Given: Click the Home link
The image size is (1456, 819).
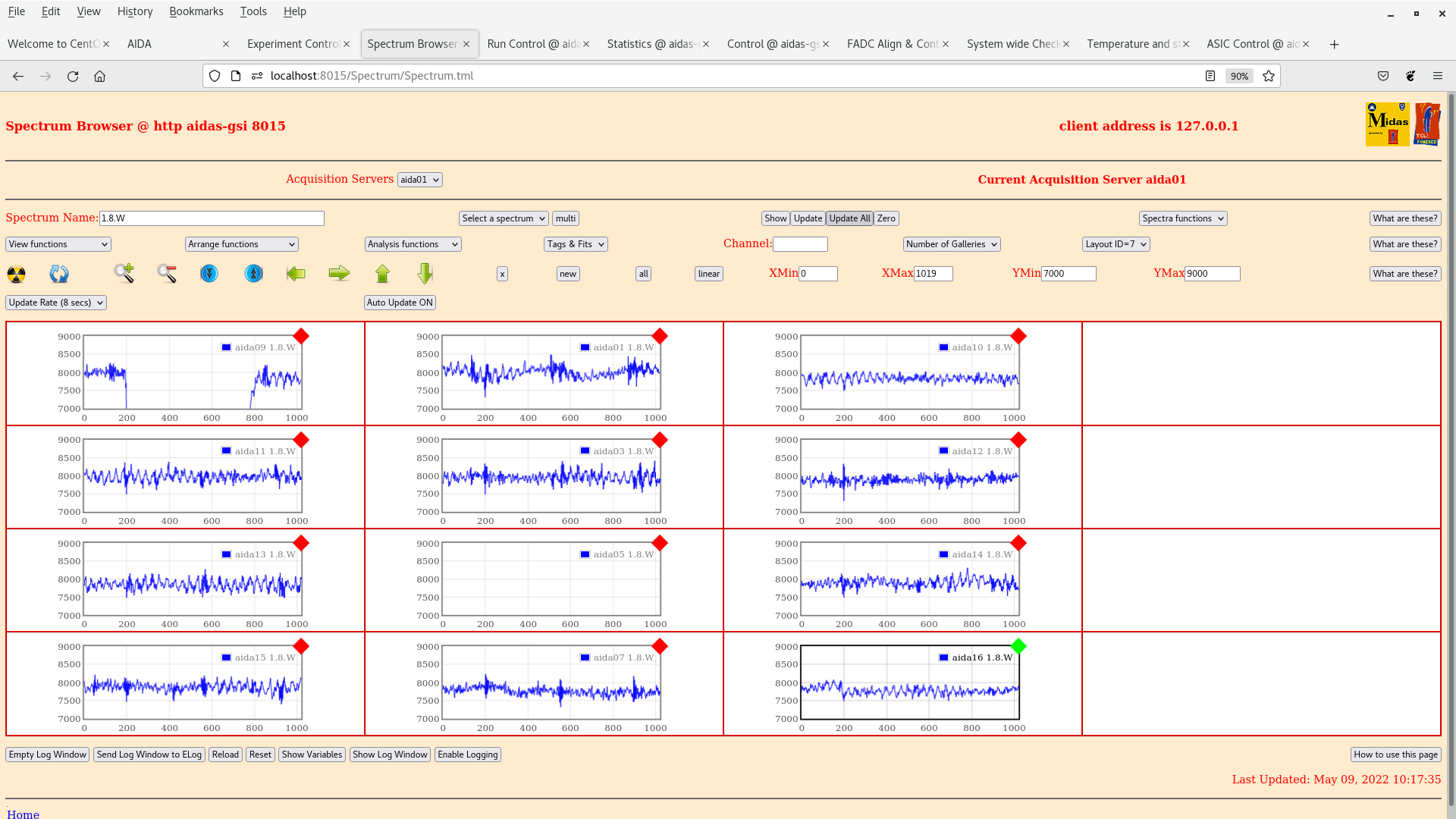Looking at the screenshot, I should click(x=23, y=814).
